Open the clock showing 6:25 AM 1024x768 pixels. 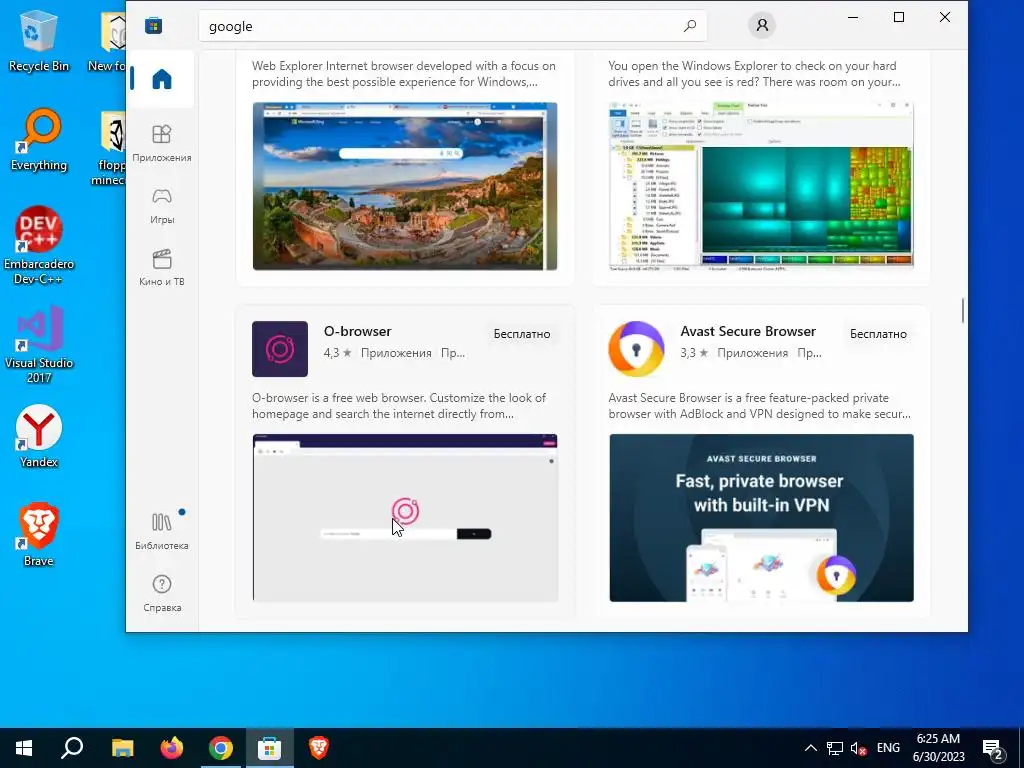click(938, 748)
